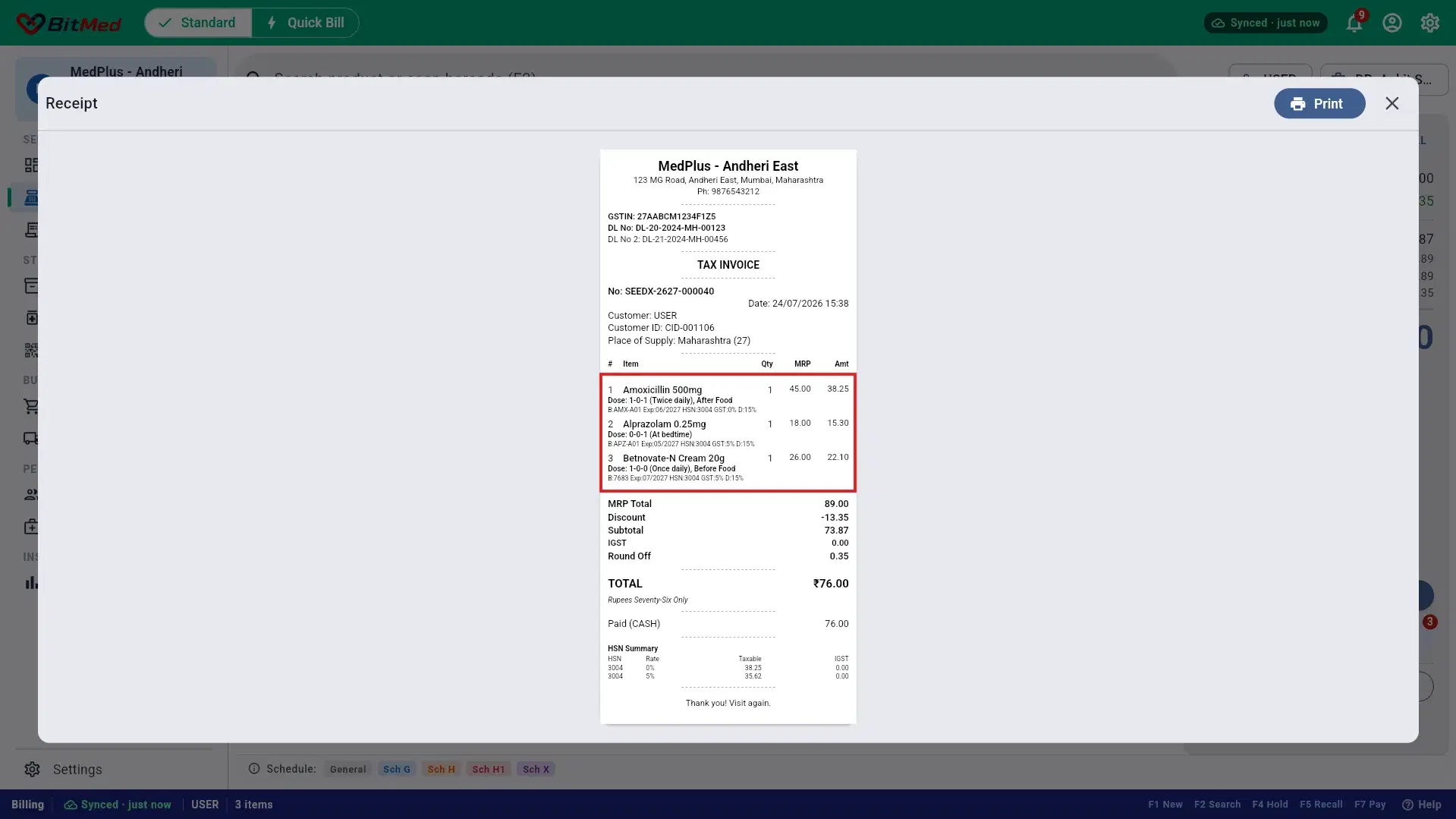Open the notifications bell

click(1354, 23)
